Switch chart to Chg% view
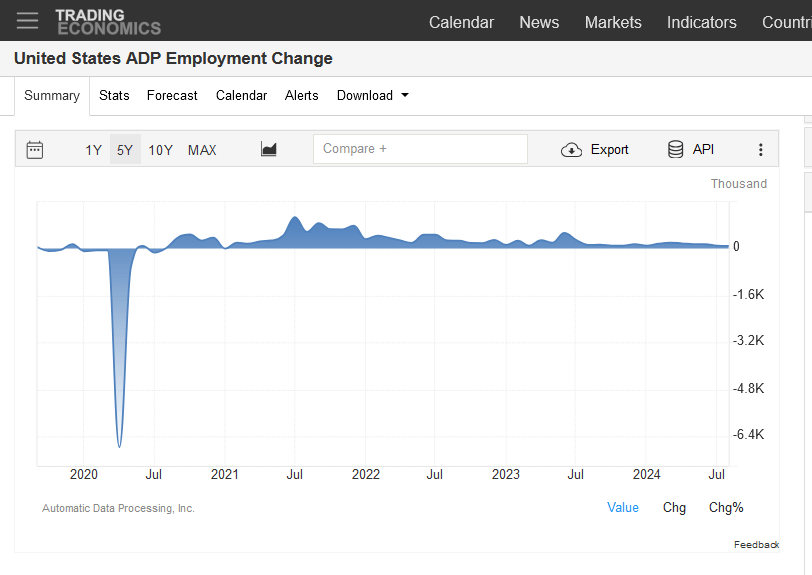The image size is (812, 575). 726,508
